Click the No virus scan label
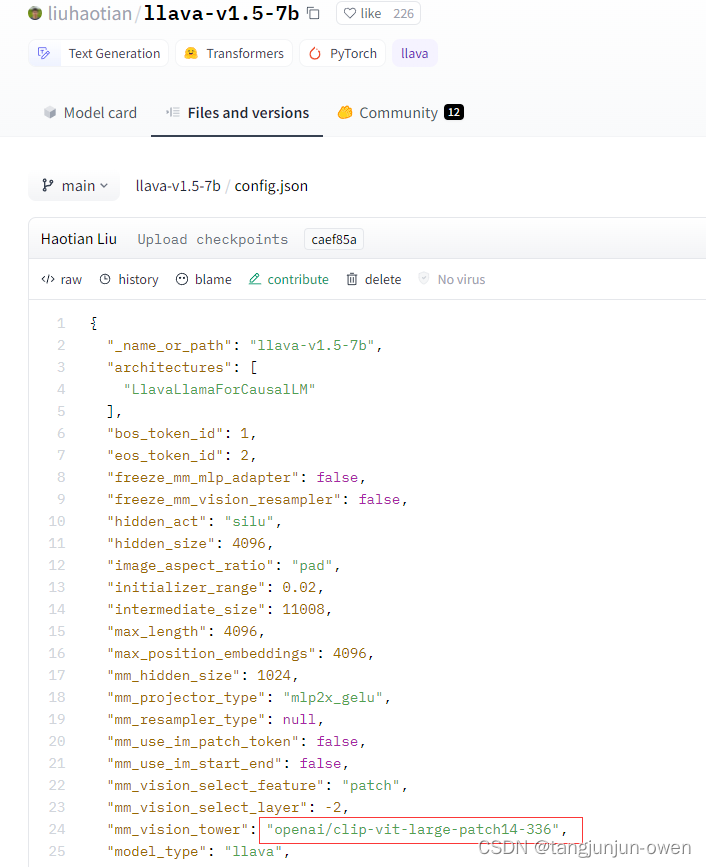Image resolution: width=706 pixels, height=867 pixels. pos(461,280)
